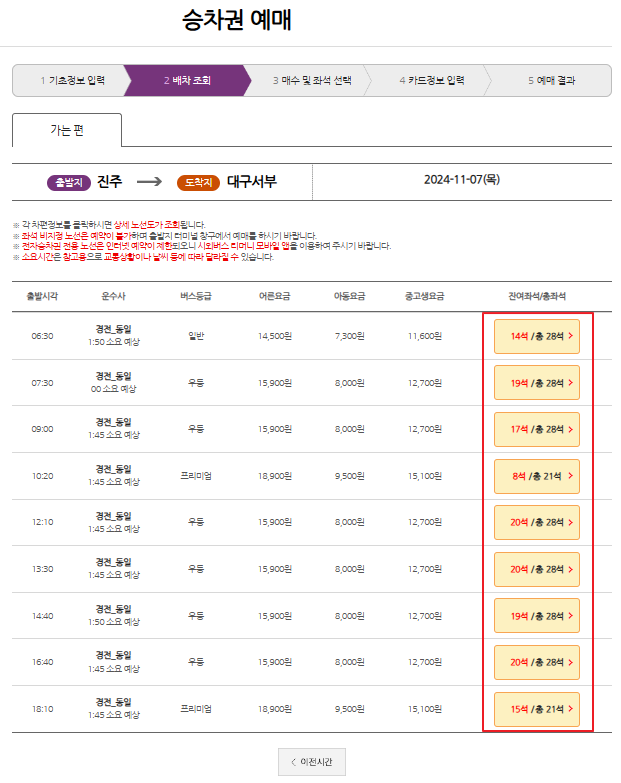Screen dimensions: 621x783
Task: Click the 출발지 purple badge
Action: (x=69, y=183)
